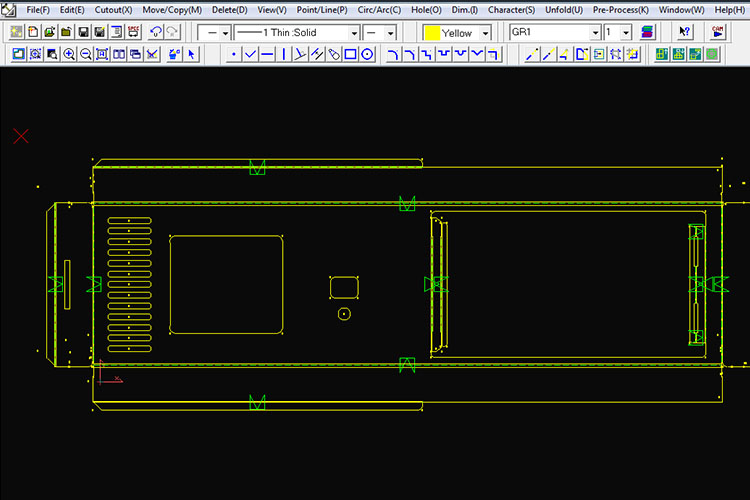Choose the vertical line tool
The image size is (750, 500).
pos(284,54)
